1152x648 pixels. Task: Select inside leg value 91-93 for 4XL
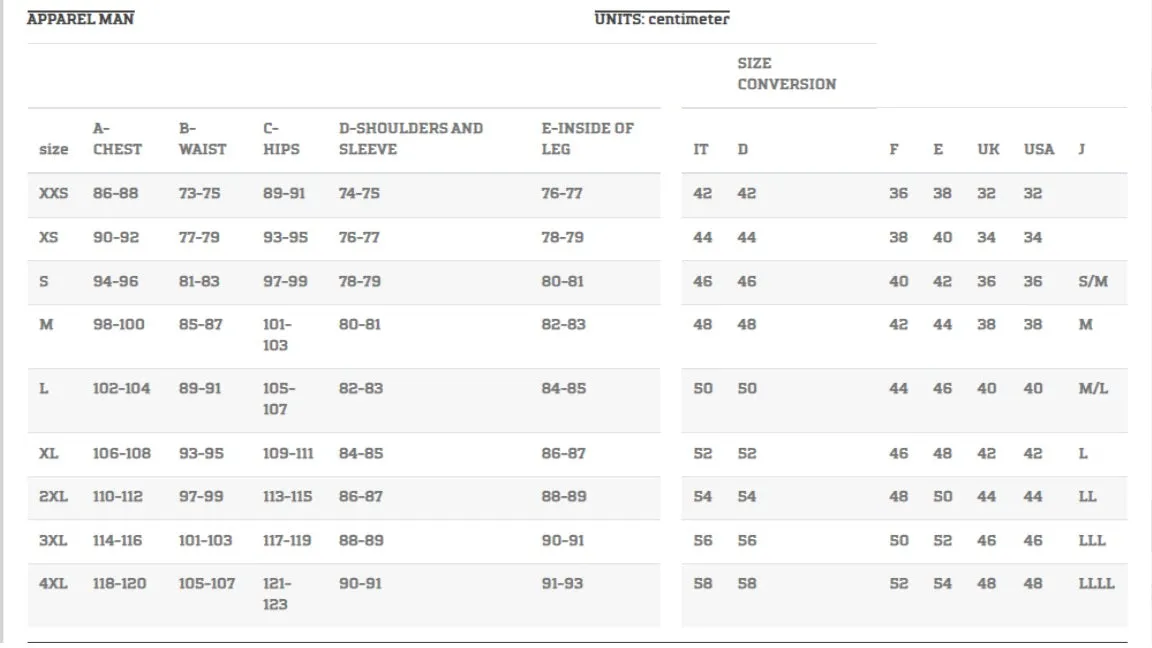pos(562,584)
